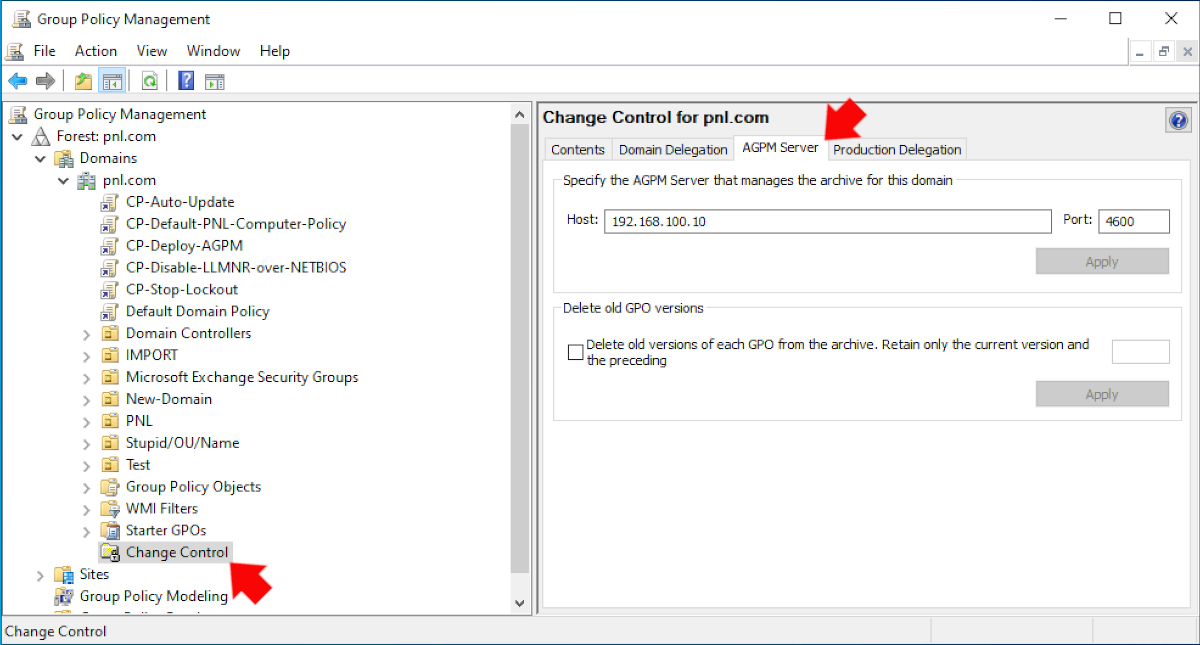
Task: Enable the Delete old versions of each GPO checkbox
Action: pos(575,352)
